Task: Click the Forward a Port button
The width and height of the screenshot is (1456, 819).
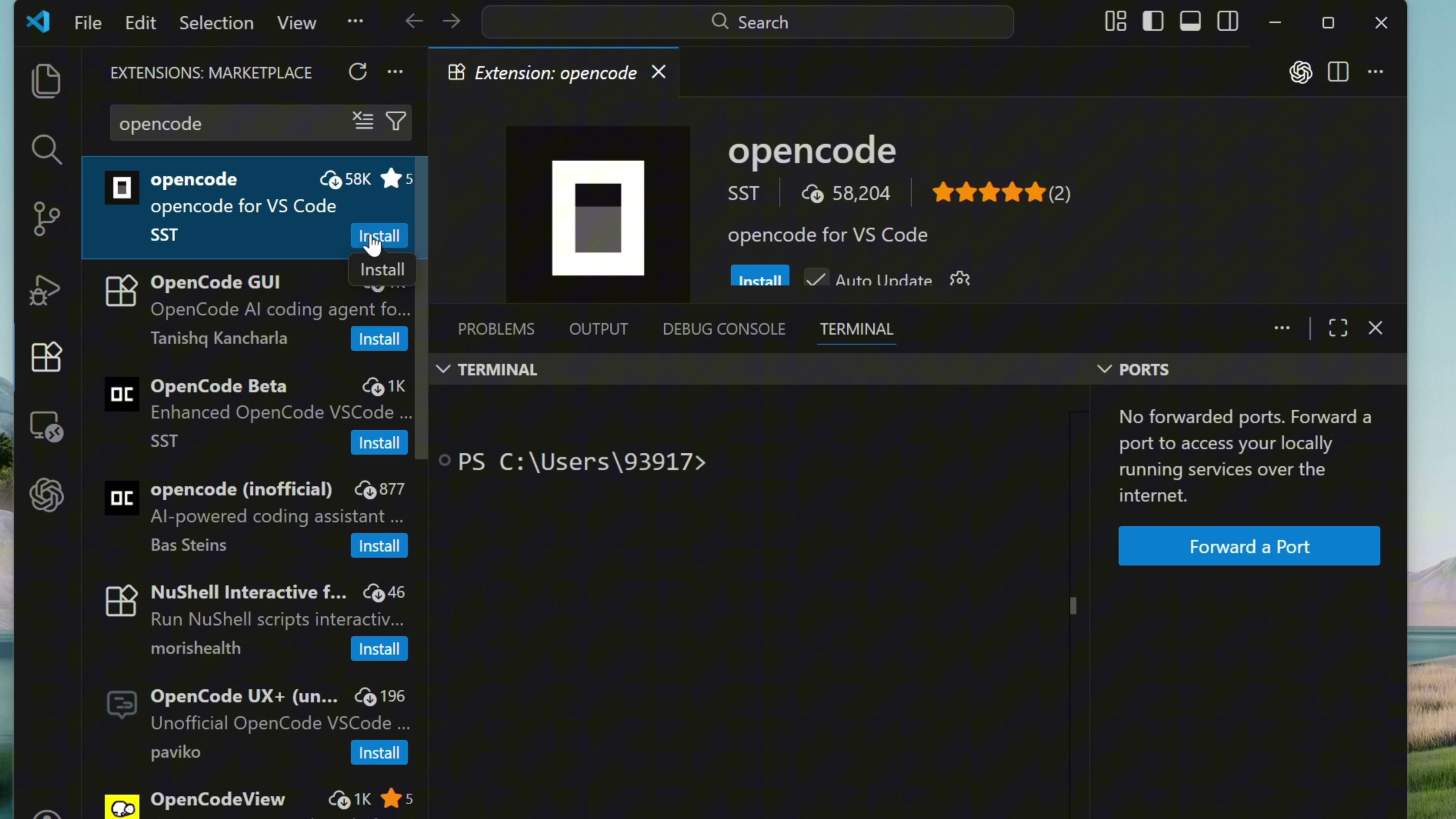Action: click(1249, 546)
